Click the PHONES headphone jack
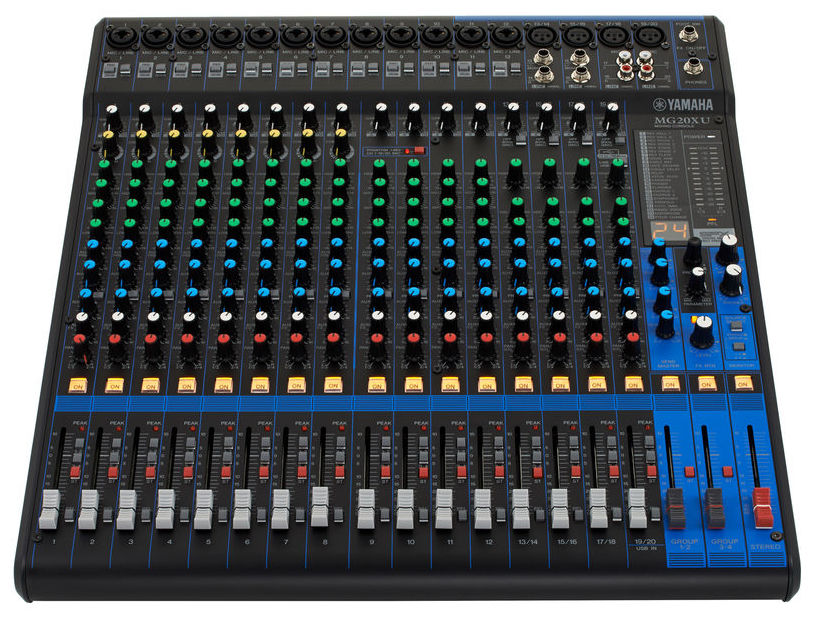The image size is (815, 620). (693, 67)
